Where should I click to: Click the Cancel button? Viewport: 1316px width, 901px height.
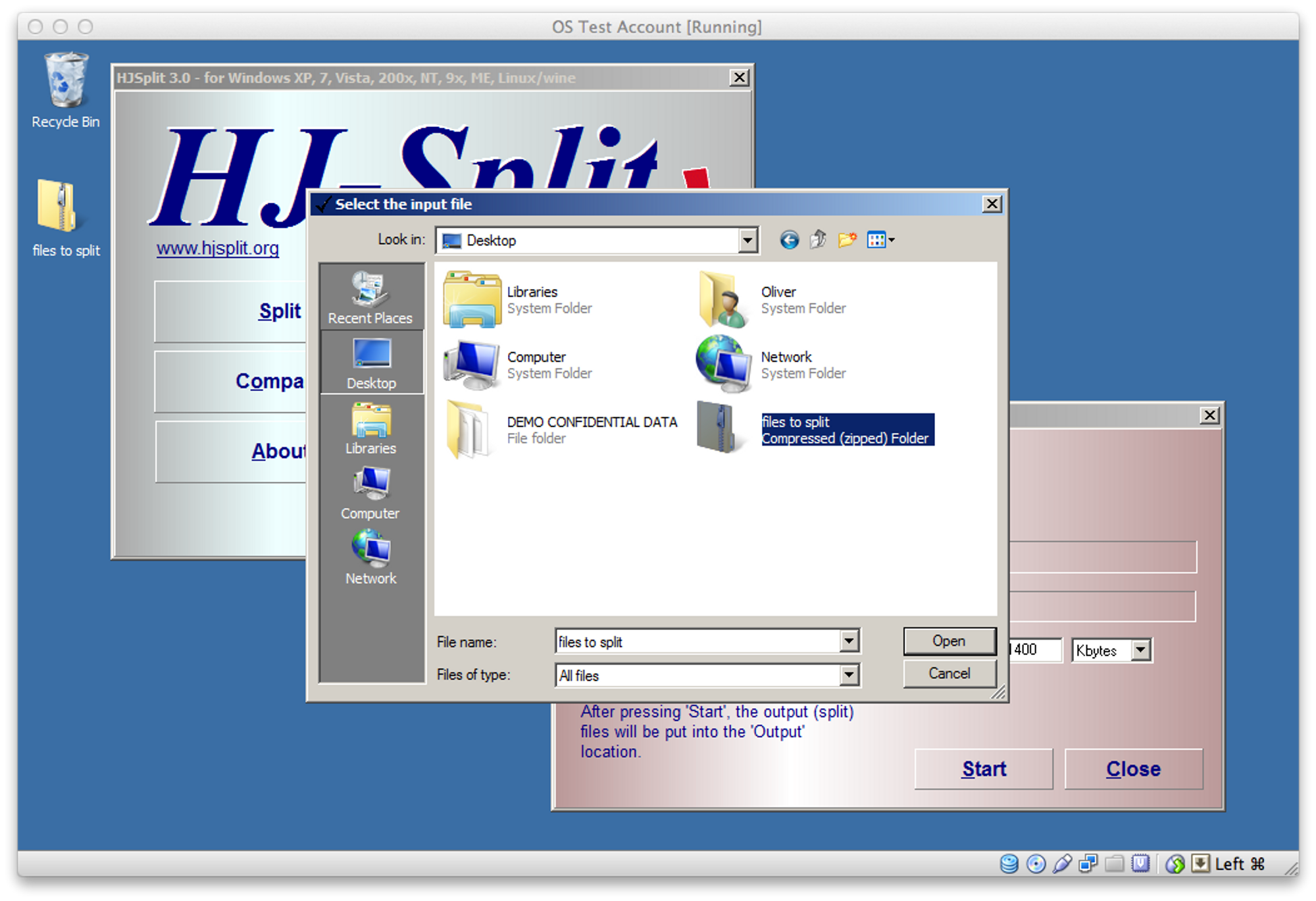click(949, 673)
